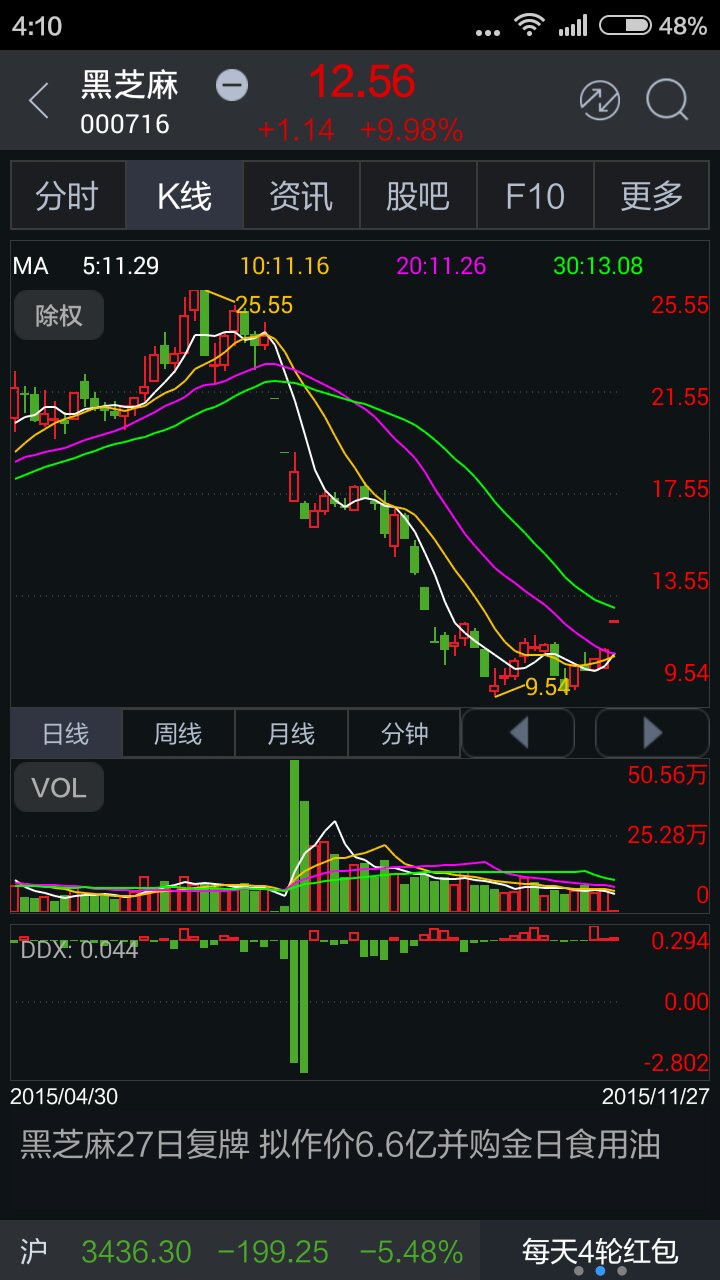Image resolution: width=720 pixels, height=1280 pixels.
Task: Tap the +1.14 price change
Action: (x=296, y=130)
